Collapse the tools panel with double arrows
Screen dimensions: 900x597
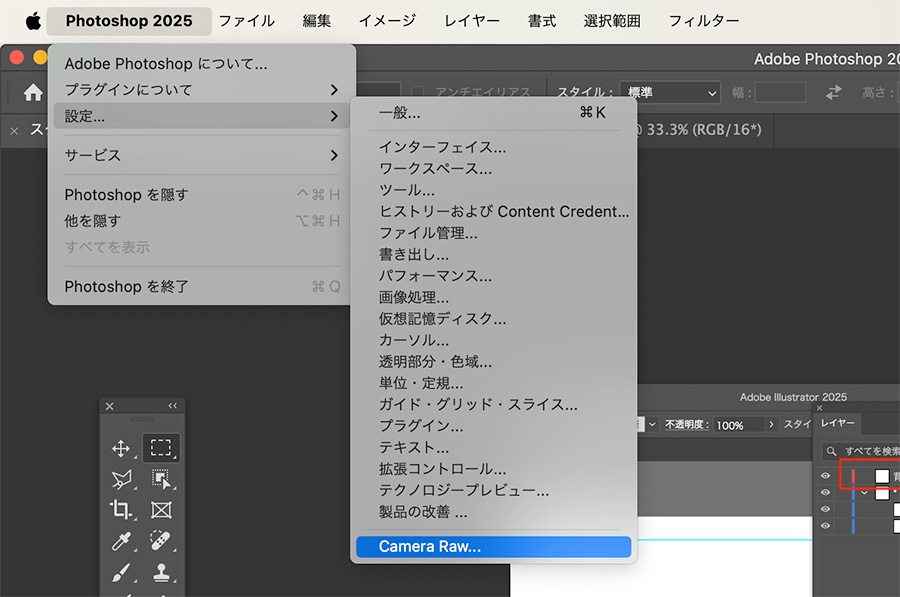(173, 406)
